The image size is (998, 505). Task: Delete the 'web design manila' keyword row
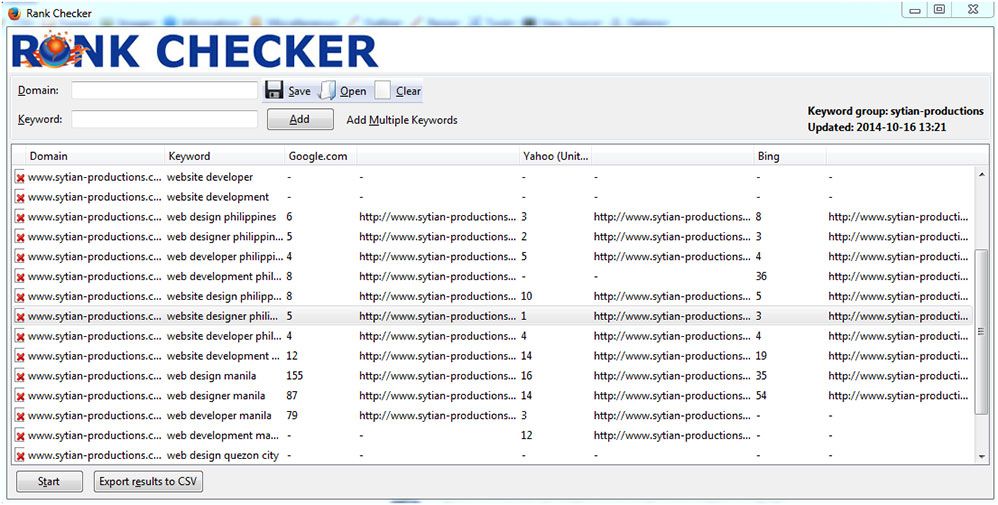tap(20, 376)
